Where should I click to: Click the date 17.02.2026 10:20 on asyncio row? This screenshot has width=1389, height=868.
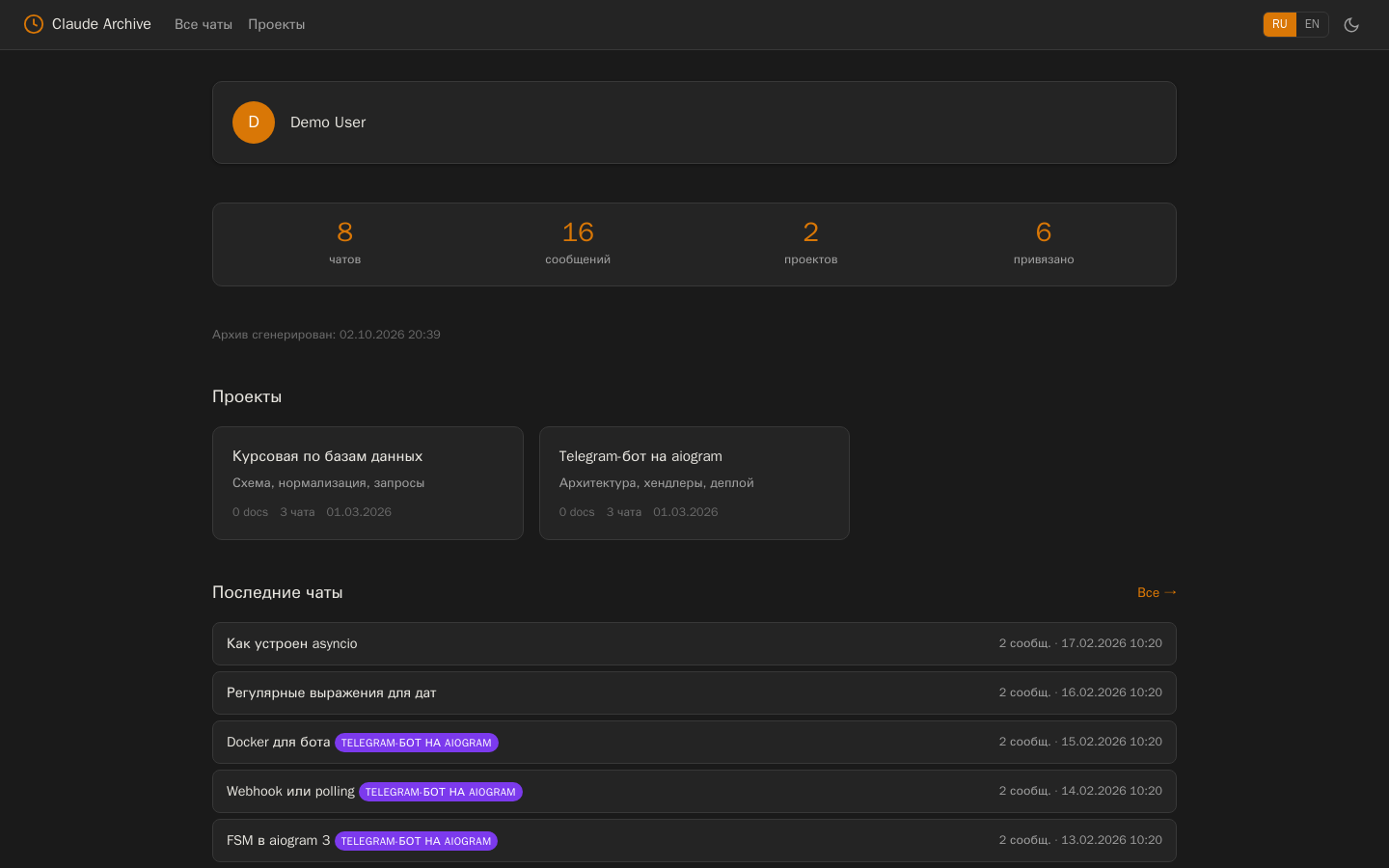click(x=1111, y=643)
